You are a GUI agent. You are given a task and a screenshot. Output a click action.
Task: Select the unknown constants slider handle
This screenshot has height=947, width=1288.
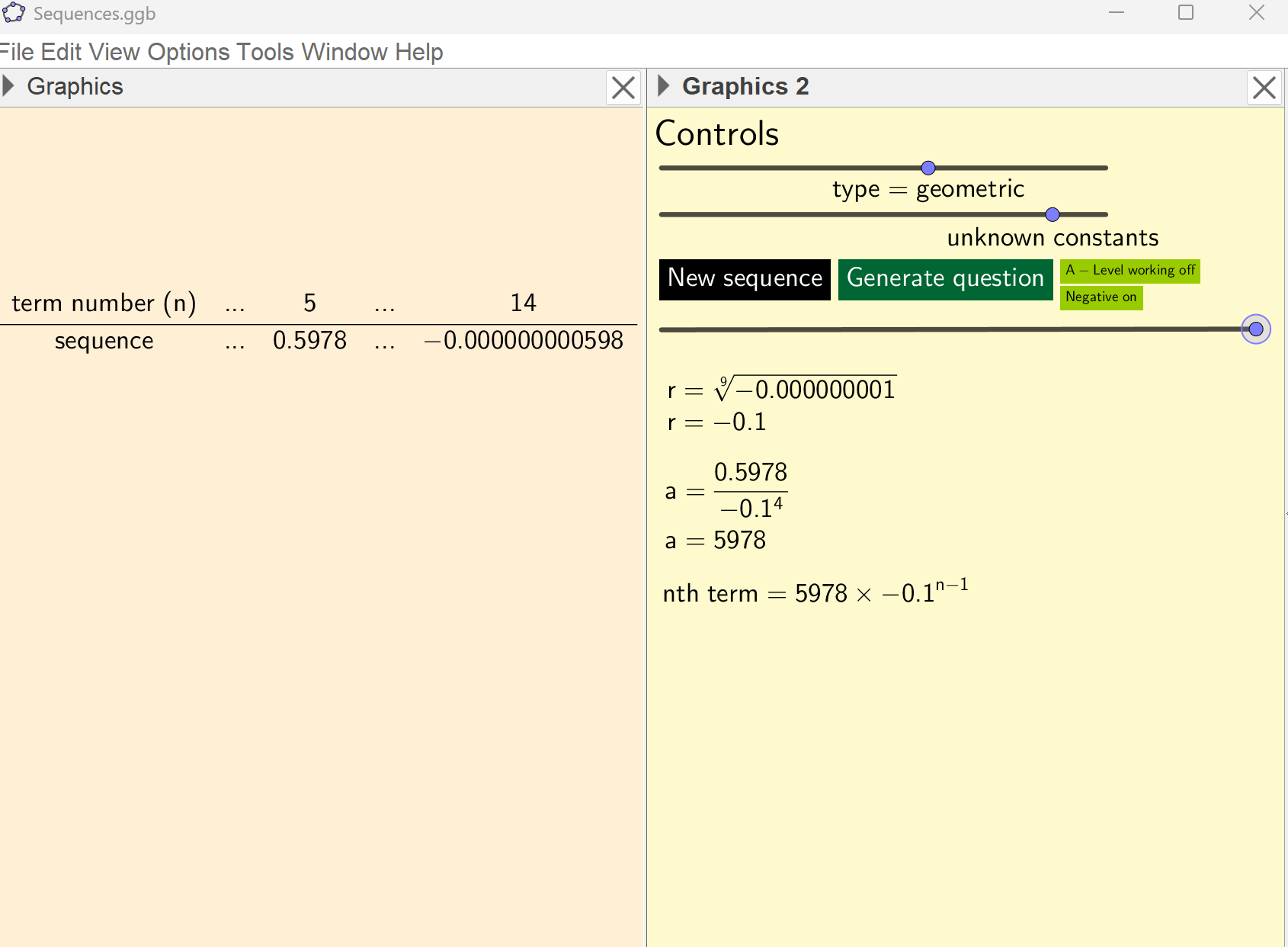1052,214
